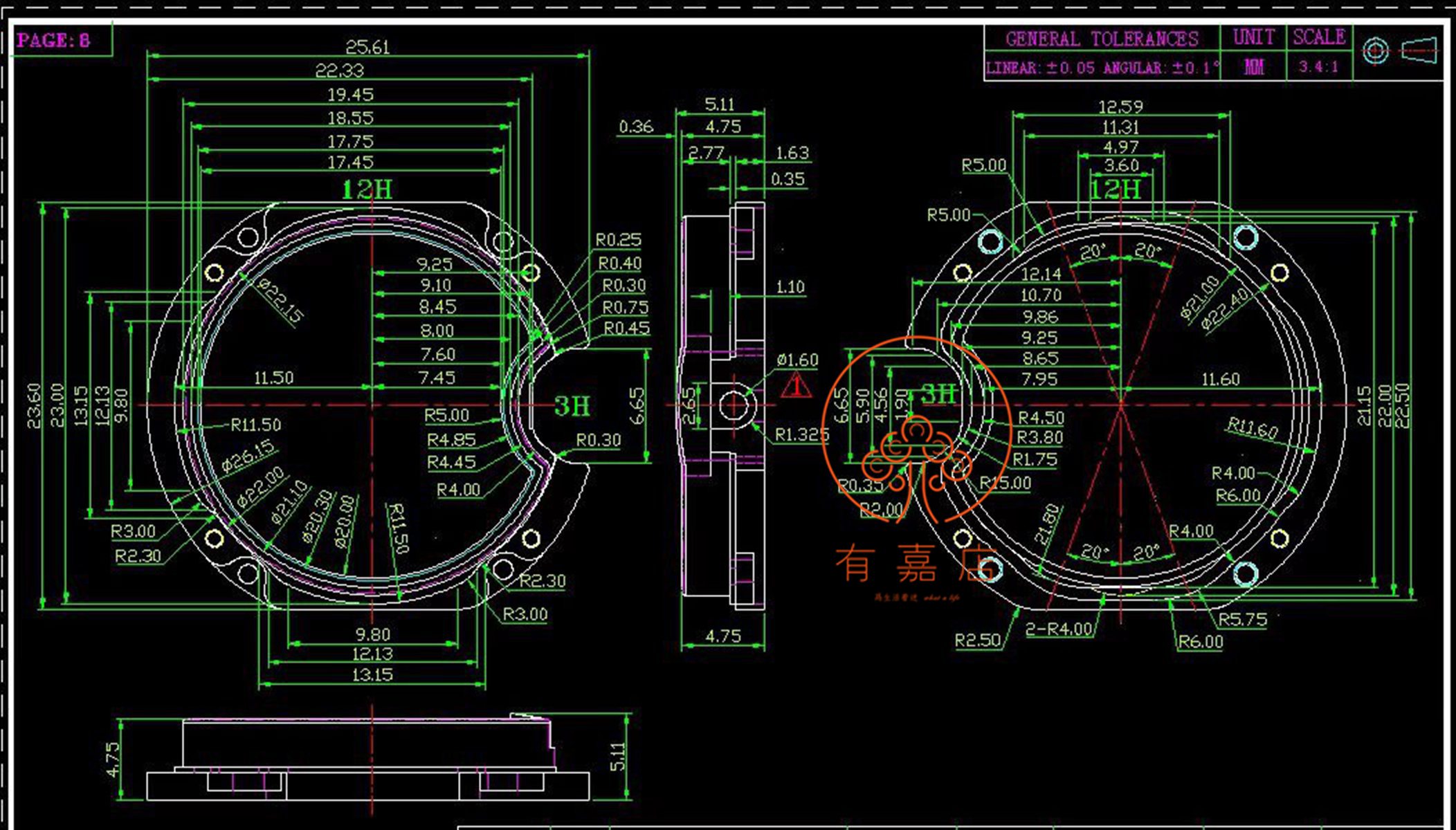Select the GENERAL TOLERANCES header text
Image resolution: width=1456 pixels, height=830 pixels.
click(1102, 39)
